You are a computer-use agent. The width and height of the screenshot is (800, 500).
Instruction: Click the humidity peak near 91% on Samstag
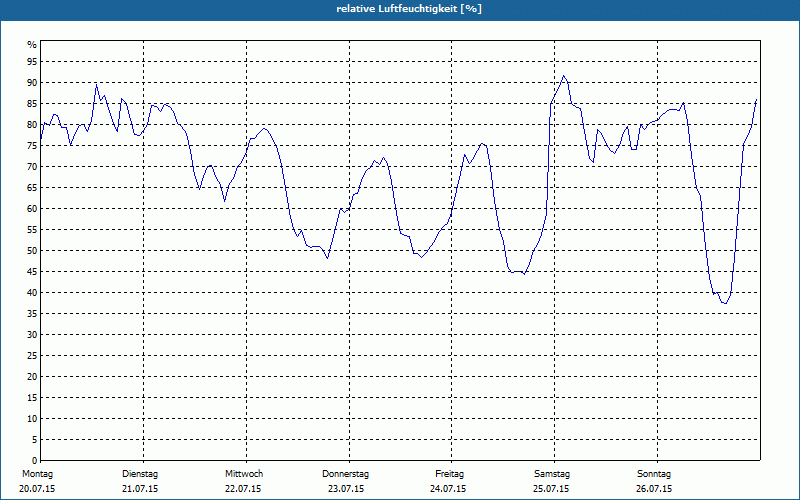coord(563,76)
